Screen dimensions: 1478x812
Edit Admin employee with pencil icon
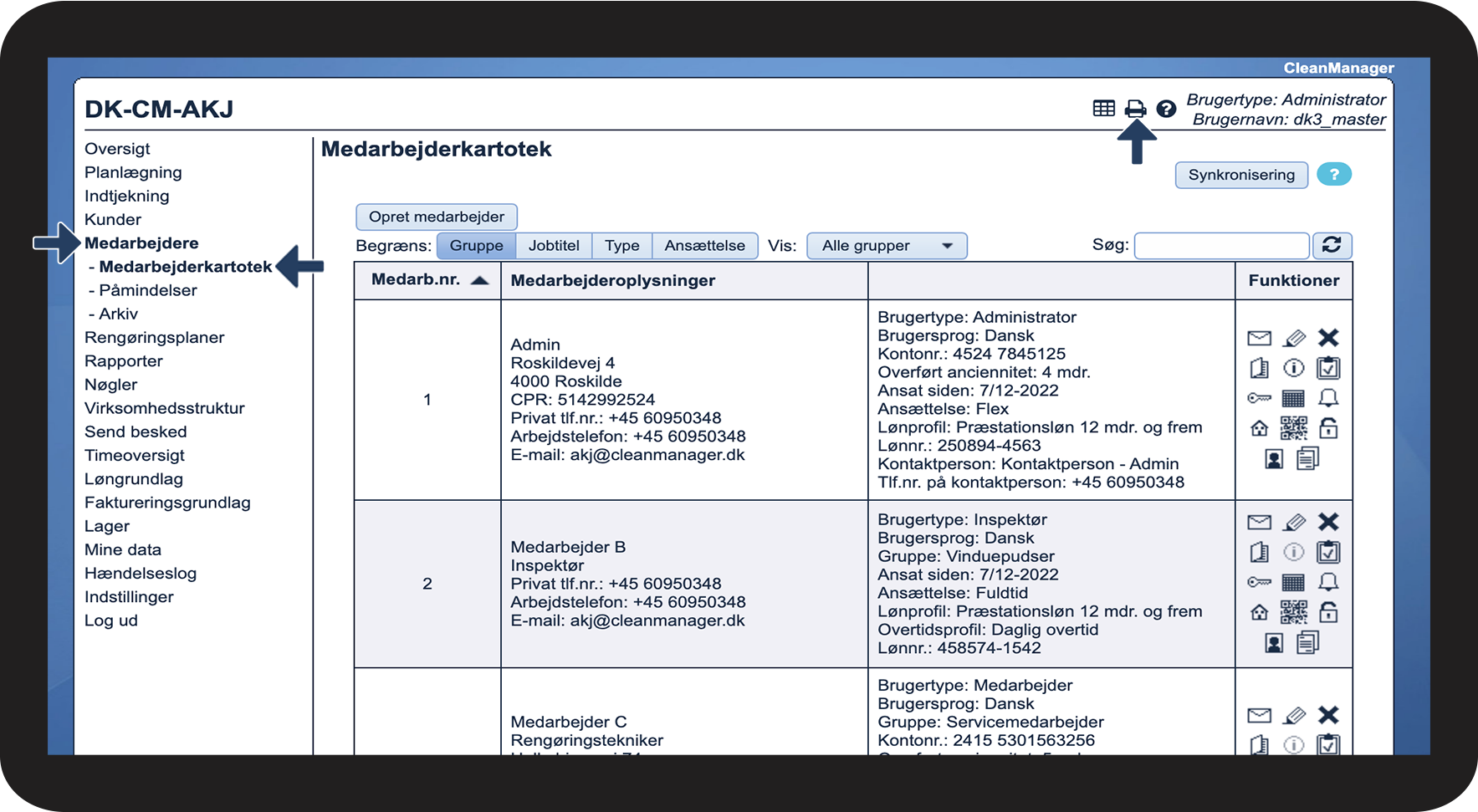click(x=1294, y=338)
